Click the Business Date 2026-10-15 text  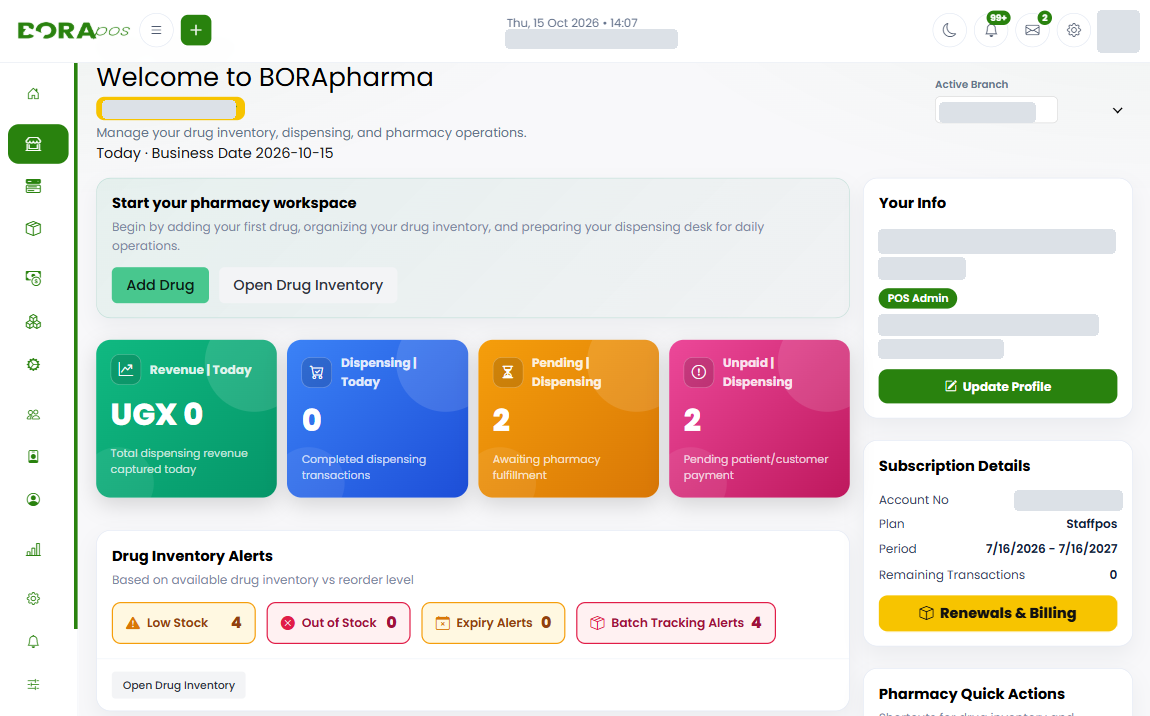(x=242, y=153)
